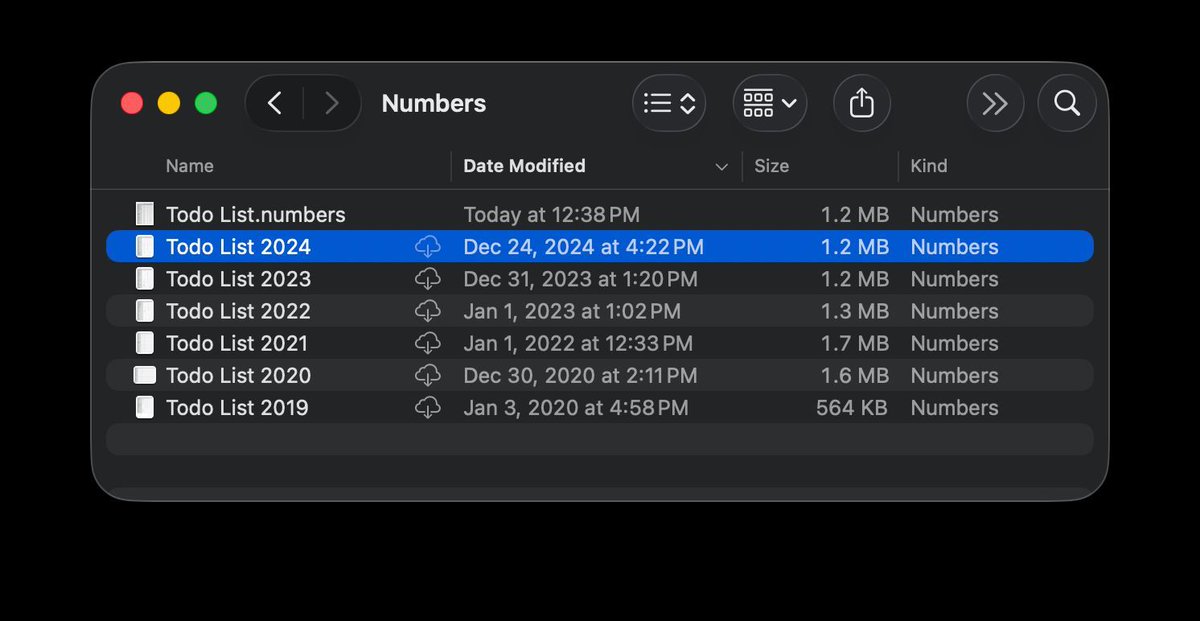The image size is (1200, 621).
Task: Click the date Jan 1, 2023 at 1:02 PM
Action: (x=572, y=311)
